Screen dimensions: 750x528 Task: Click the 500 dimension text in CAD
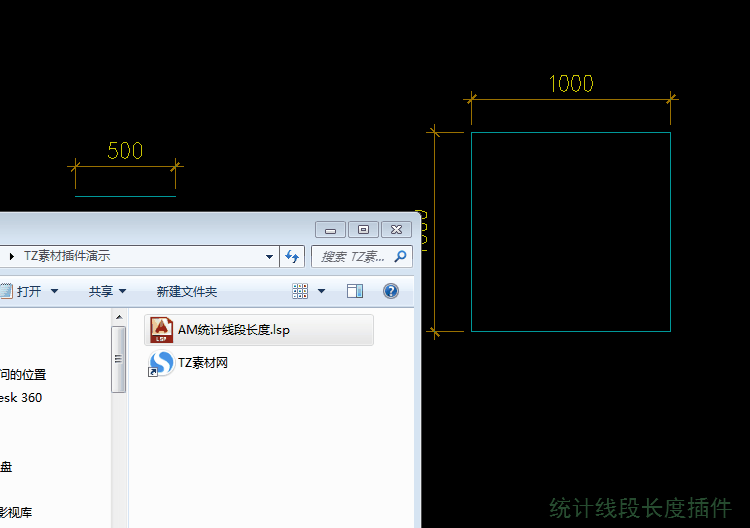125,151
